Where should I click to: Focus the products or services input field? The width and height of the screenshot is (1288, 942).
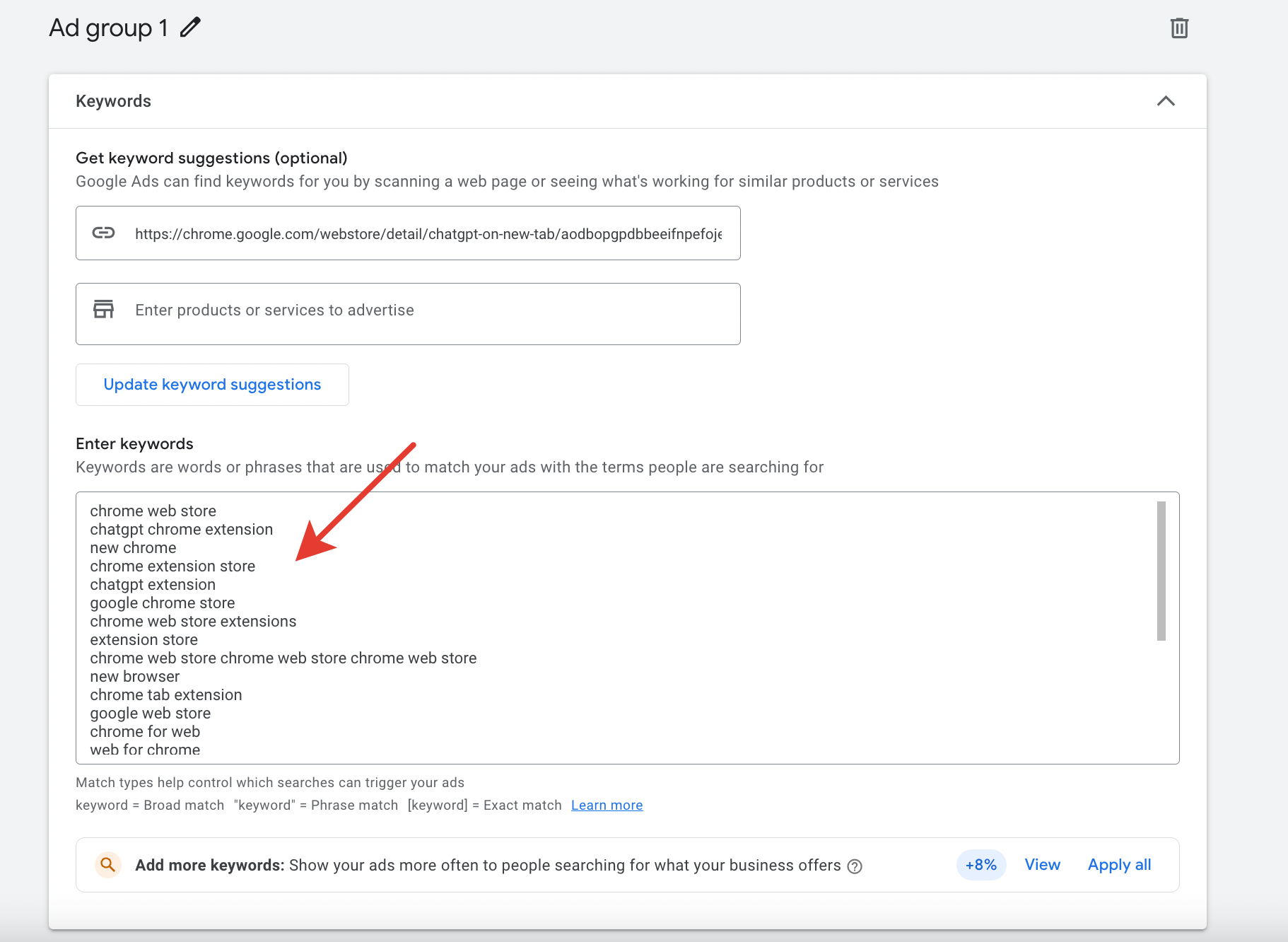428,310
